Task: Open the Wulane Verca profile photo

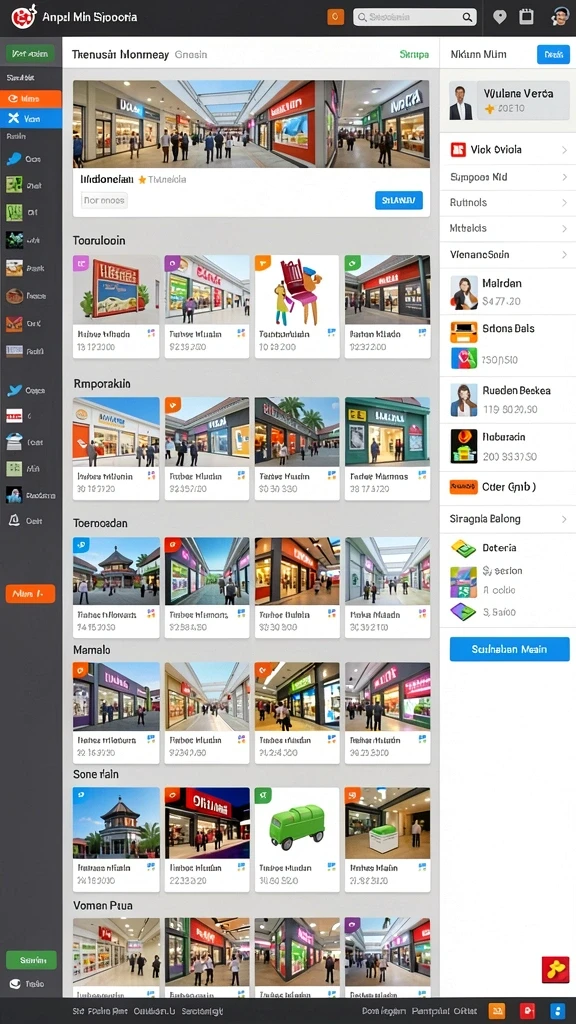Action: coord(461,103)
